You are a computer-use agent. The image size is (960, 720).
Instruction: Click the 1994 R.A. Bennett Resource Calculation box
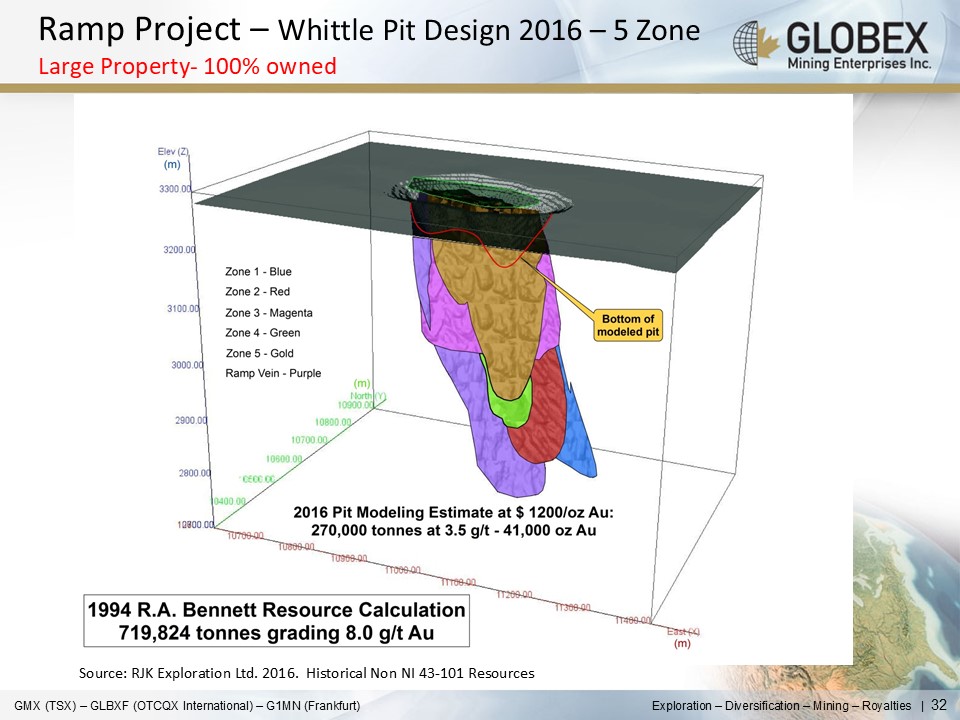pyautogui.click(x=278, y=621)
